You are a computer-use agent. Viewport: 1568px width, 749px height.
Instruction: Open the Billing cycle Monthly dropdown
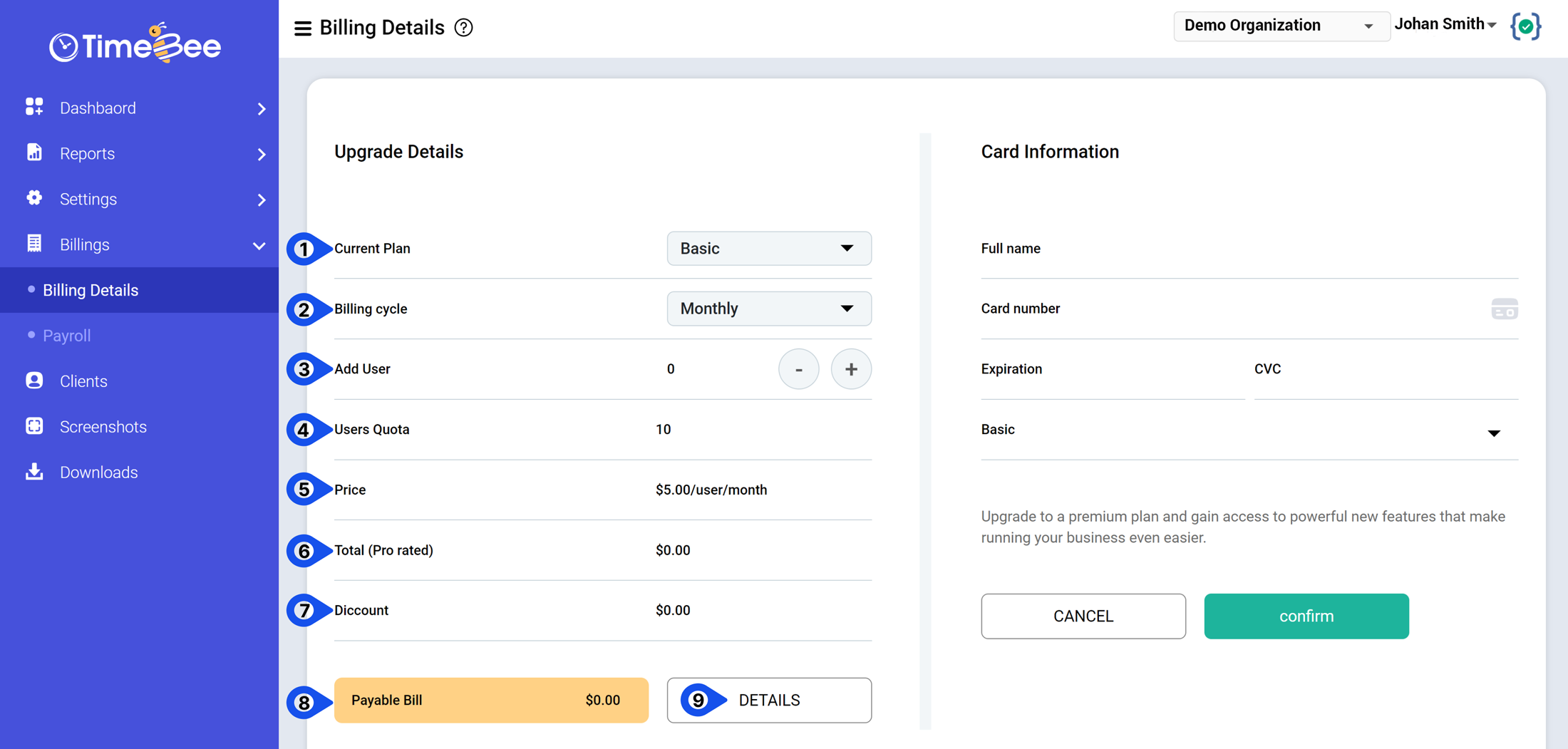pyautogui.click(x=768, y=309)
